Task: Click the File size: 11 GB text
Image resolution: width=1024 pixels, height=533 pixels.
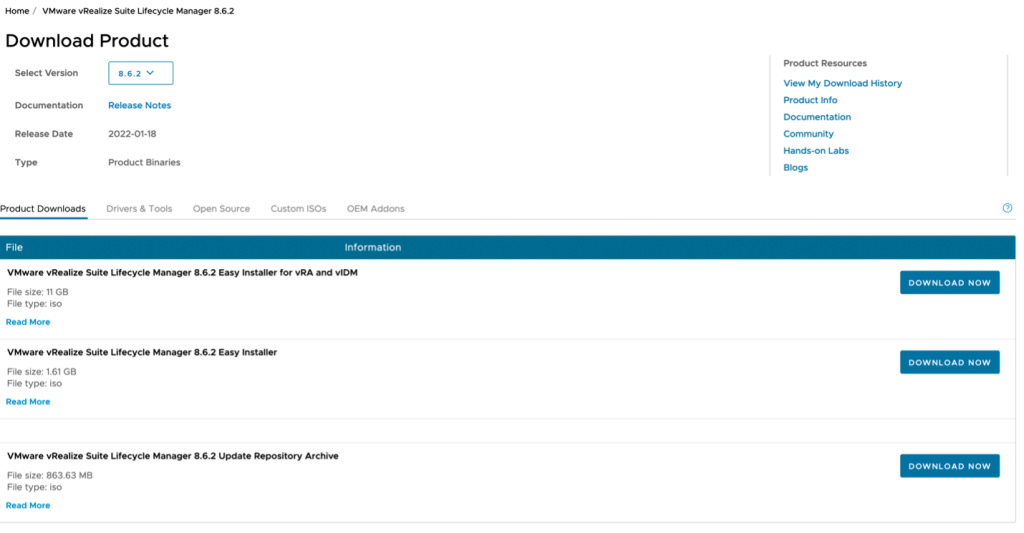Action: (37, 292)
